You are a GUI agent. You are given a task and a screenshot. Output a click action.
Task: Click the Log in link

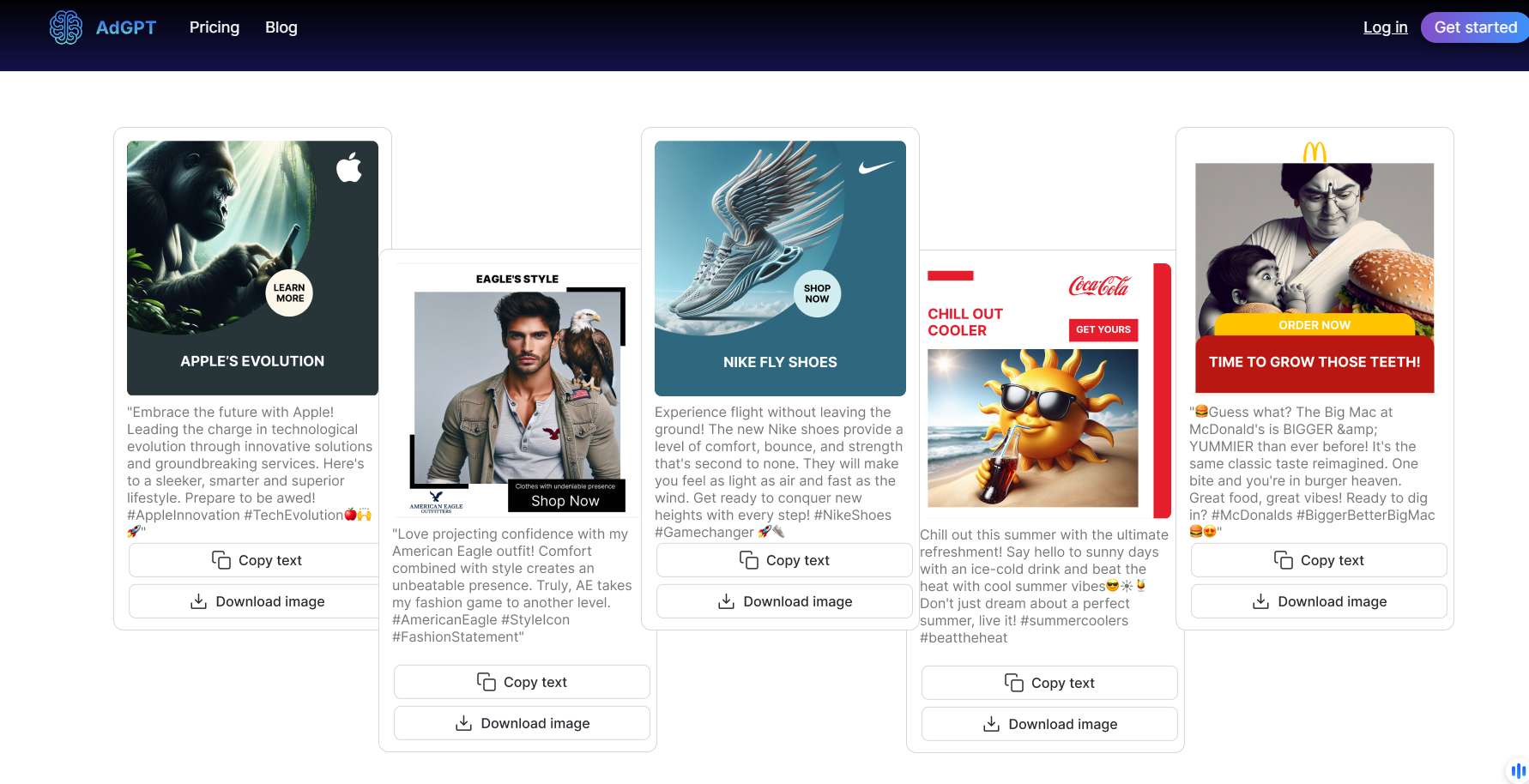(1385, 27)
